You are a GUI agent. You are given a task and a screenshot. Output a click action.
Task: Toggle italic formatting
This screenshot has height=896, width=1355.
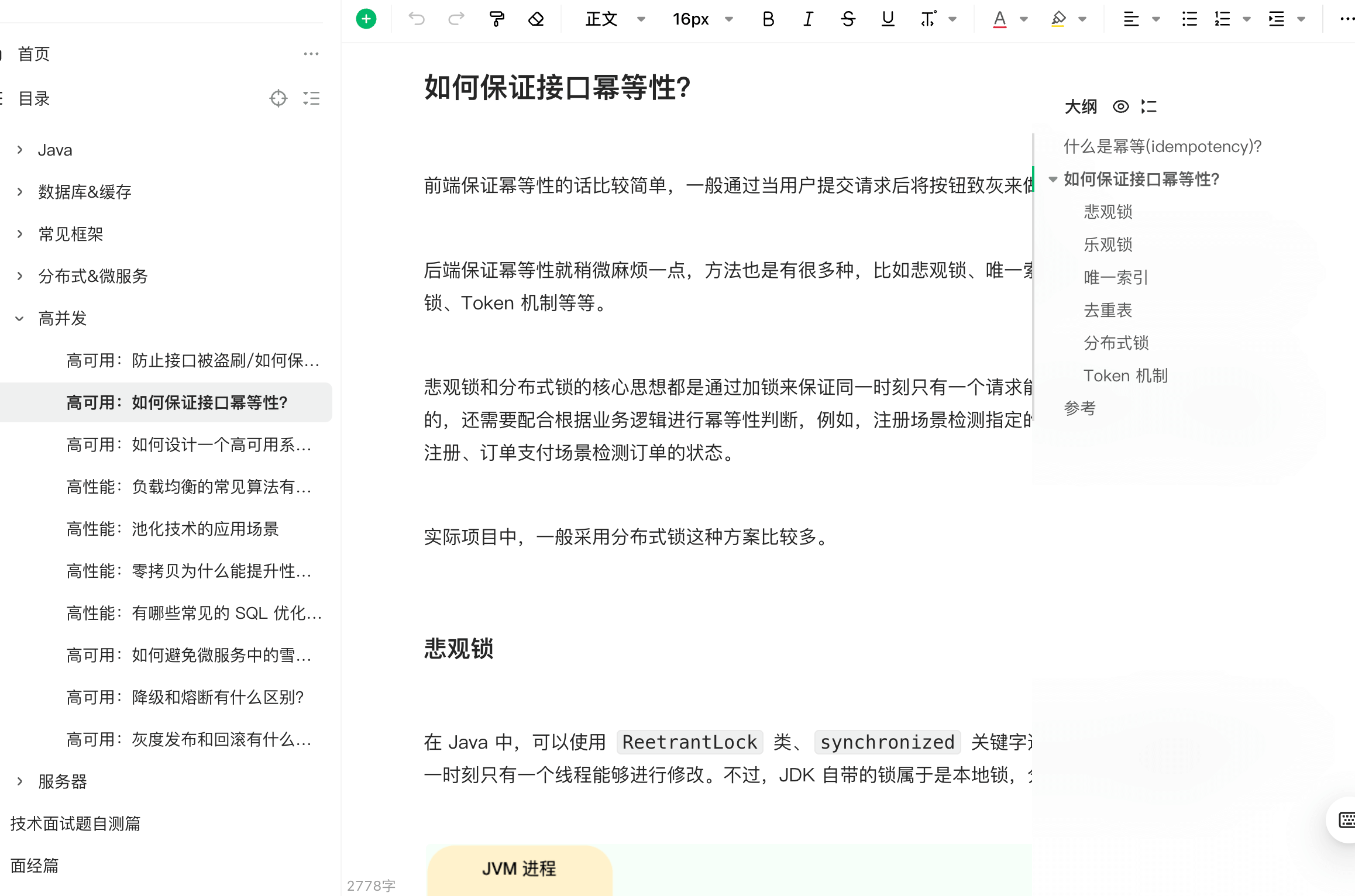(808, 19)
